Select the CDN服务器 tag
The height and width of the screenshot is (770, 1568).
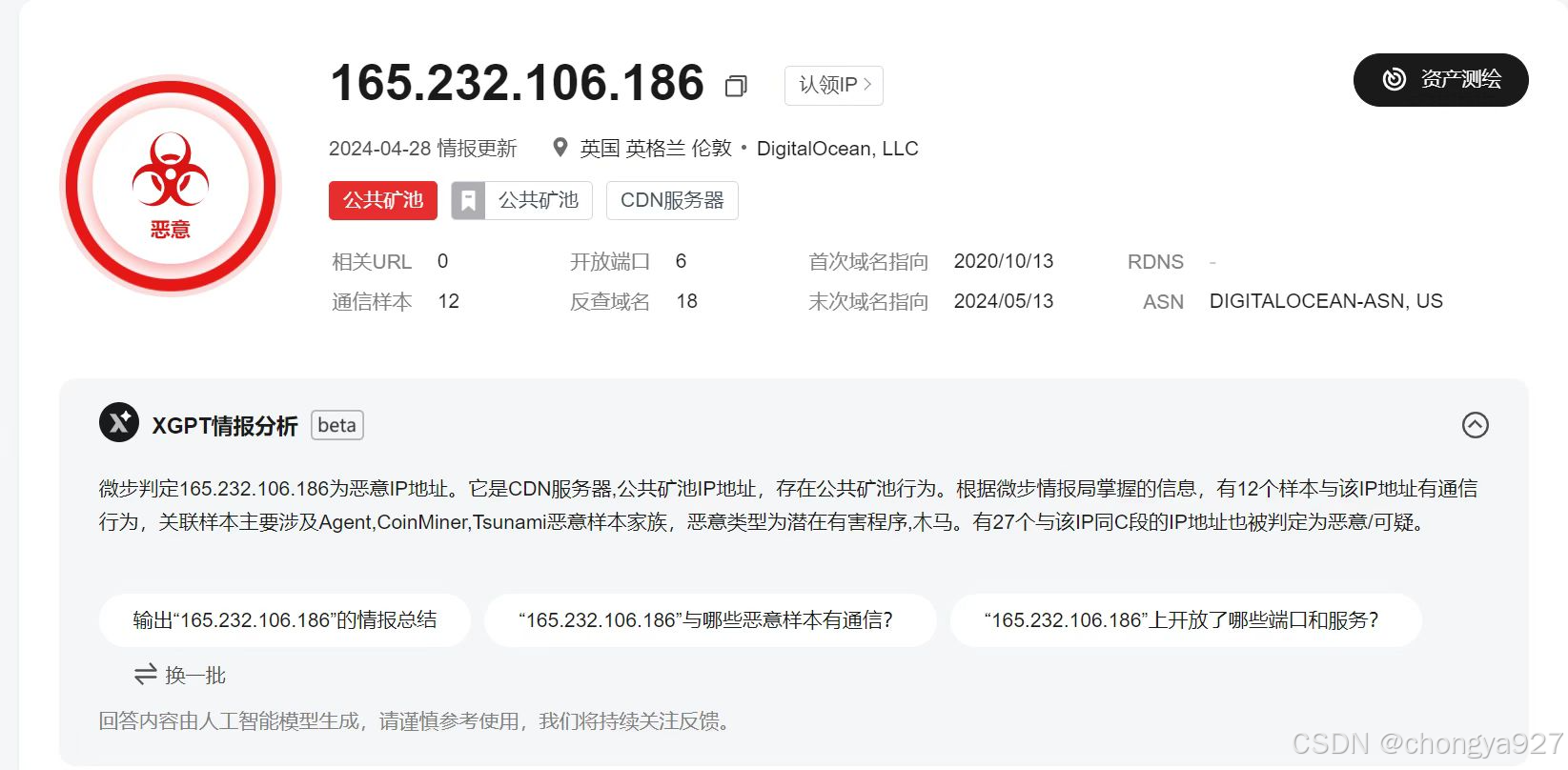pyautogui.click(x=672, y=200)
